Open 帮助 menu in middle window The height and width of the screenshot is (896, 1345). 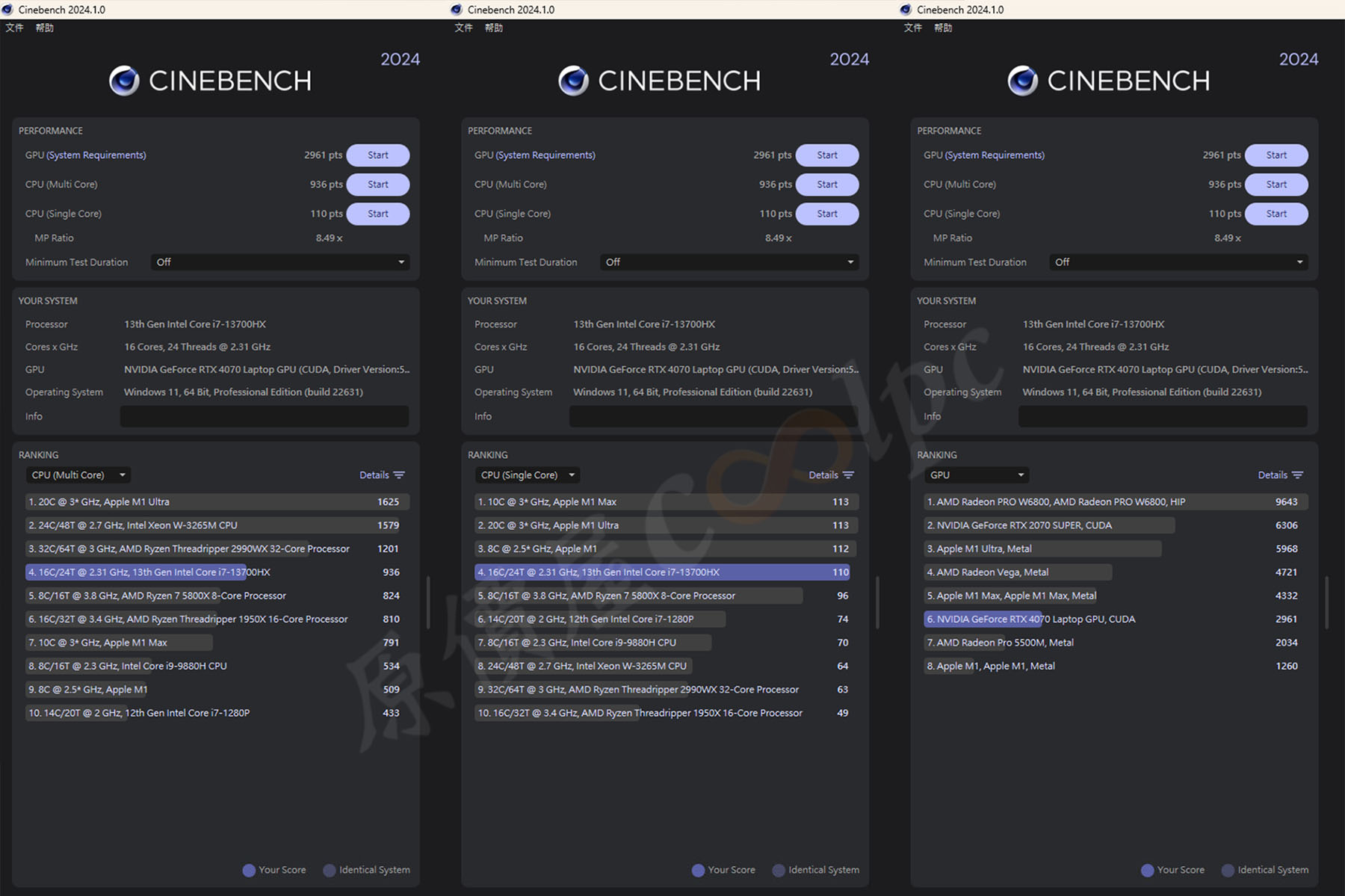pos(494,28)
